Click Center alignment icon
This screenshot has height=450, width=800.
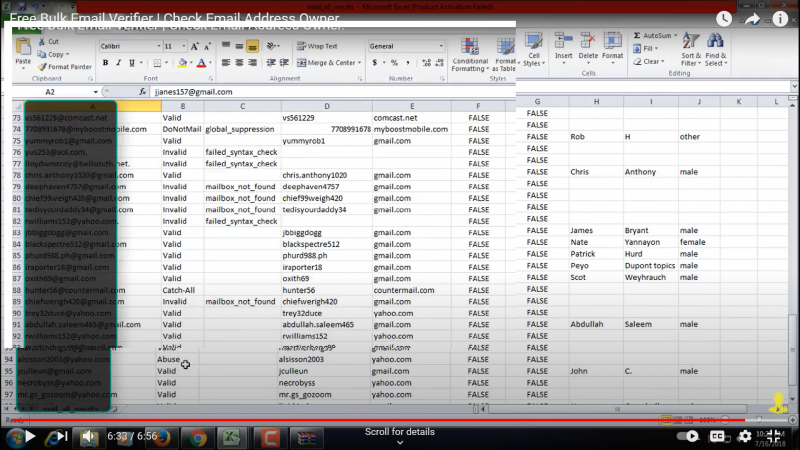coord(239,63)
